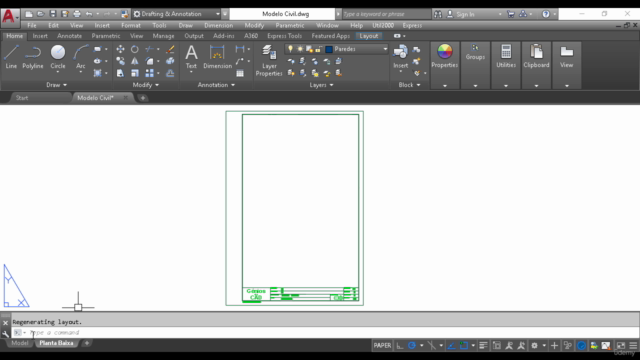Image resolution: width=640 pixels, height=360 pixels.
Task: Select the Polyline tool
Action: pyautogui.click(x=33, y=57)
